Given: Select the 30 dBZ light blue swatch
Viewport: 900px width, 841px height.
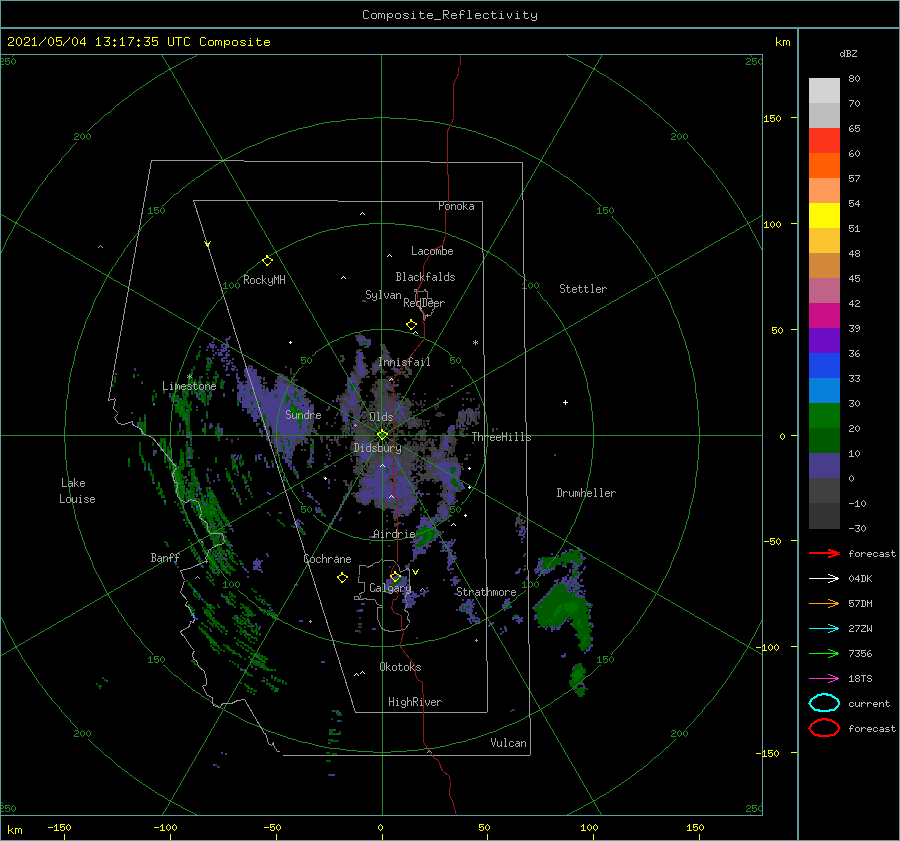Looking at the screenshot, I should [x=824, y=390].
